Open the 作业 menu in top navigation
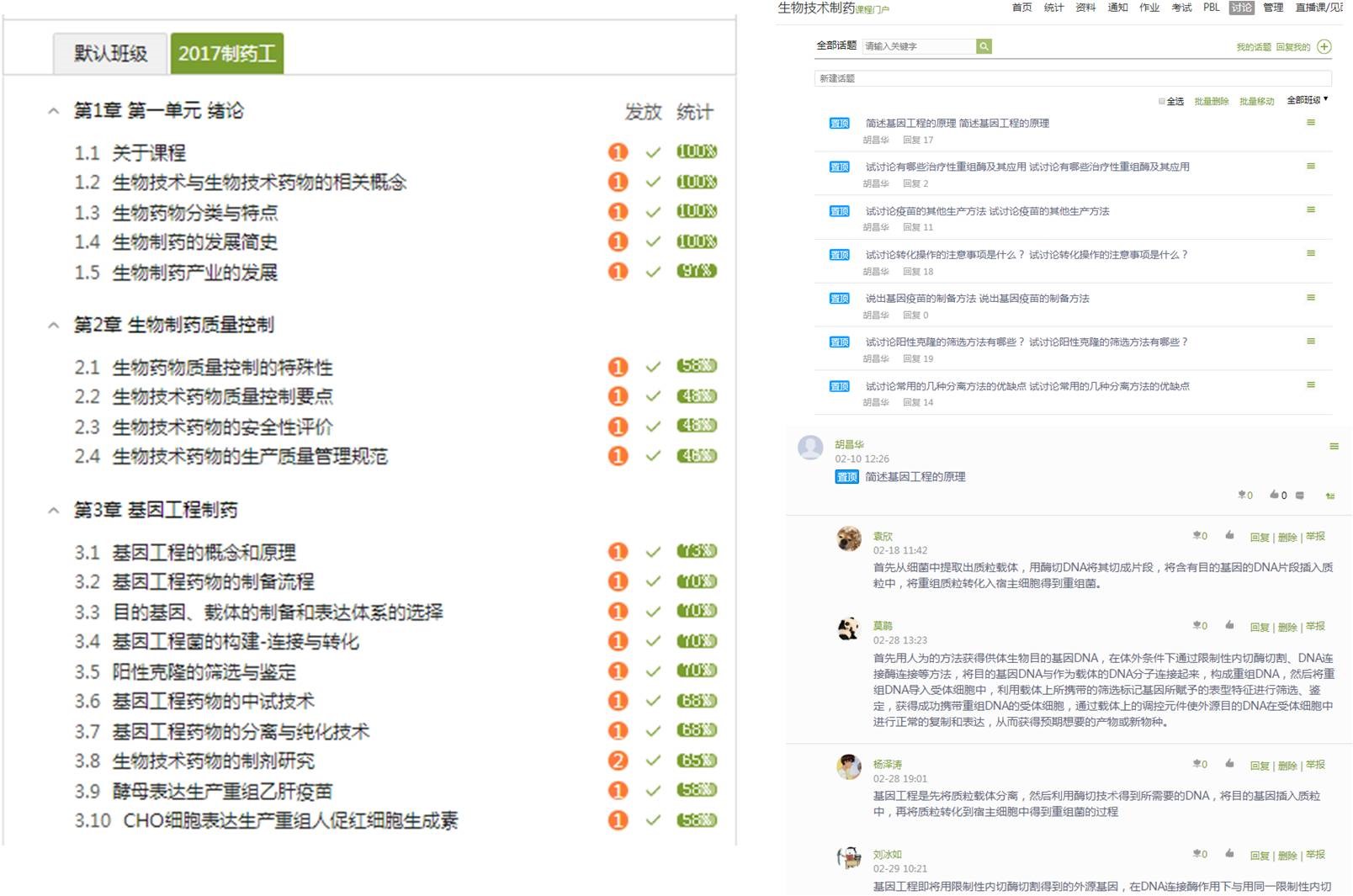This screenshot has height=896, width=1353. (x=1149, y=8)
